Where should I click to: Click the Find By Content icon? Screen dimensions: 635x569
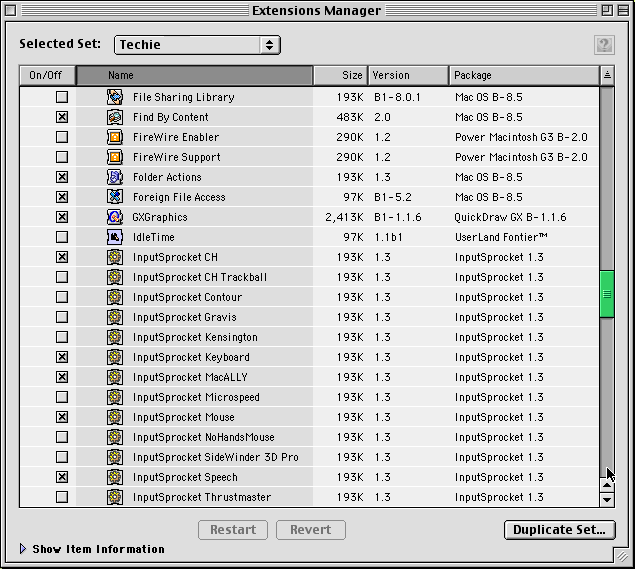tap(115, 117)
